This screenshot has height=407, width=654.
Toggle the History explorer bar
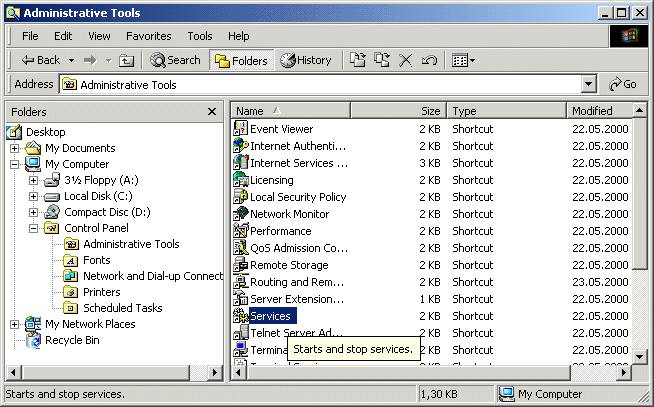point(306,60)
